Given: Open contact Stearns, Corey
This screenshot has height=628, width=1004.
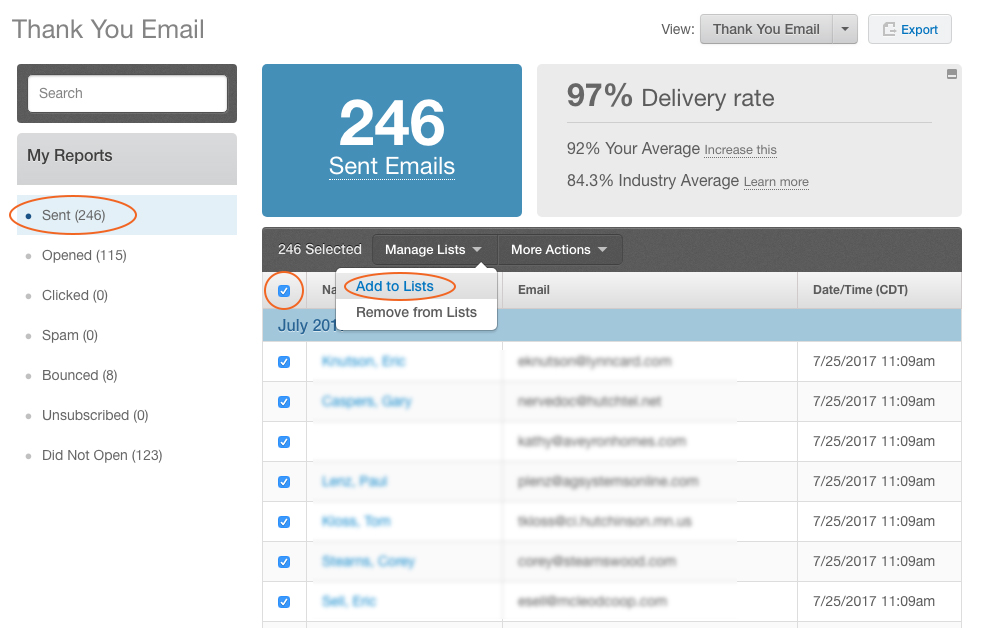Looking at the screenshot, I should coord(368,561).
